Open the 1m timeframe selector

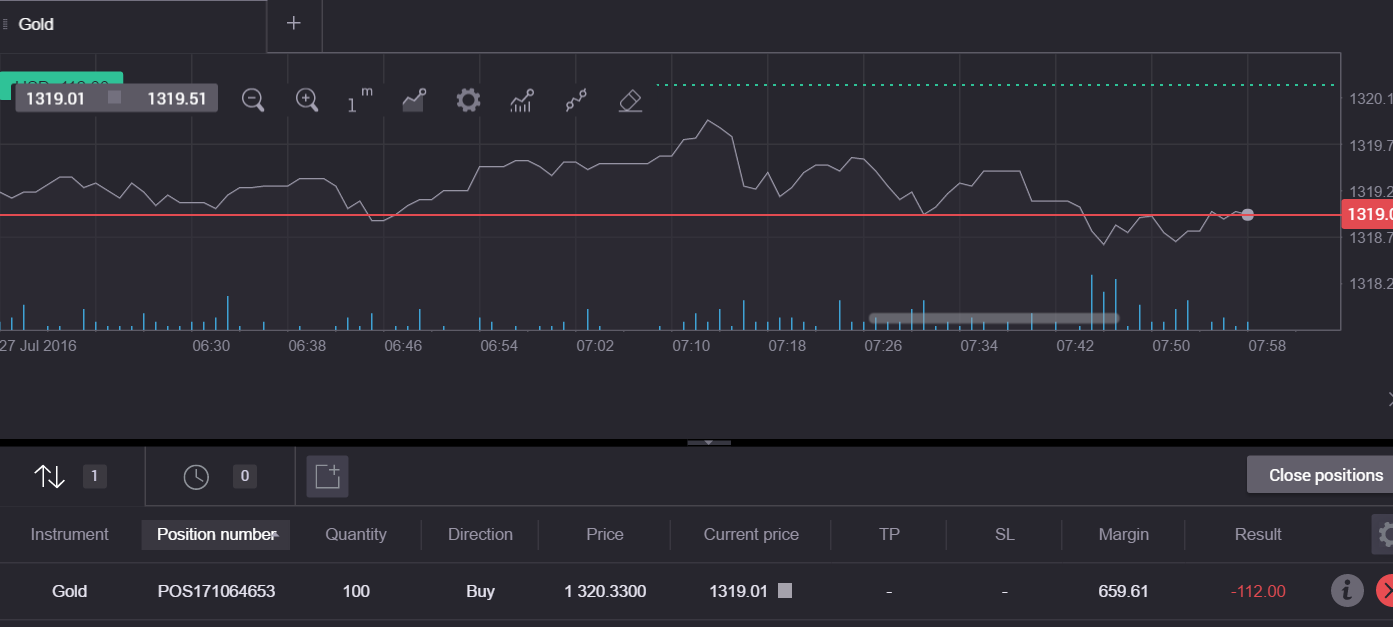[x=360, y=100]
